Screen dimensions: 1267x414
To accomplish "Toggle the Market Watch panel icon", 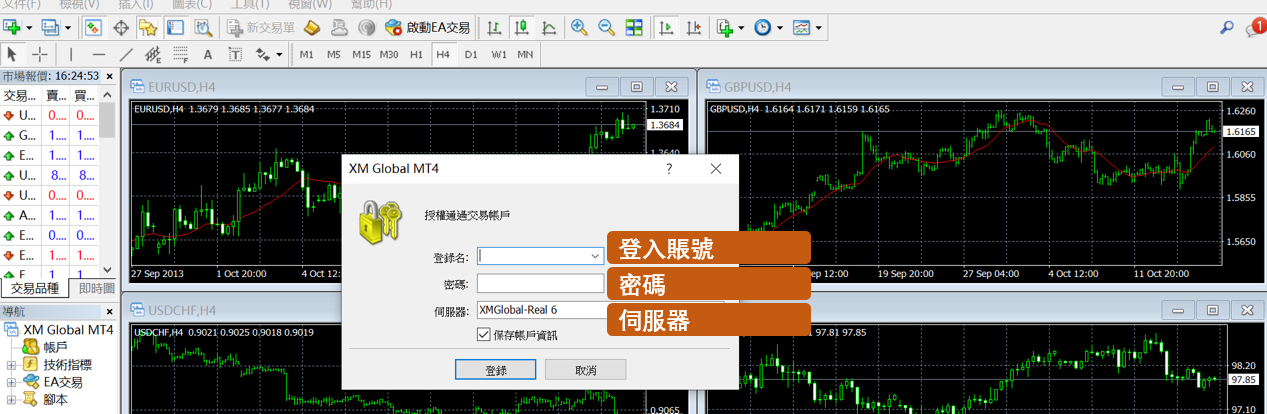I will point(93,28).
